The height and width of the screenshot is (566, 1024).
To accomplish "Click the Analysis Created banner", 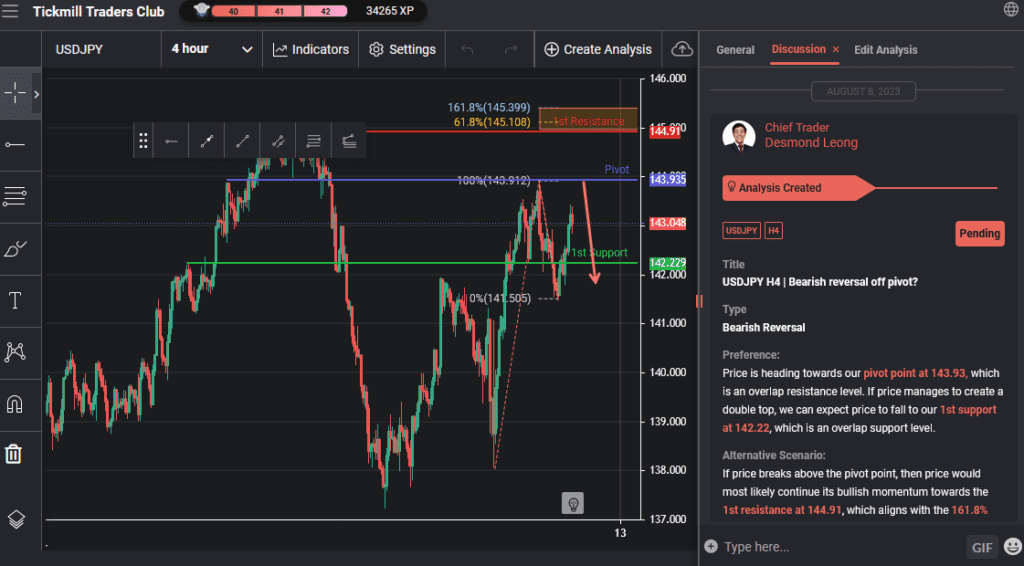I will pos(798,188).
